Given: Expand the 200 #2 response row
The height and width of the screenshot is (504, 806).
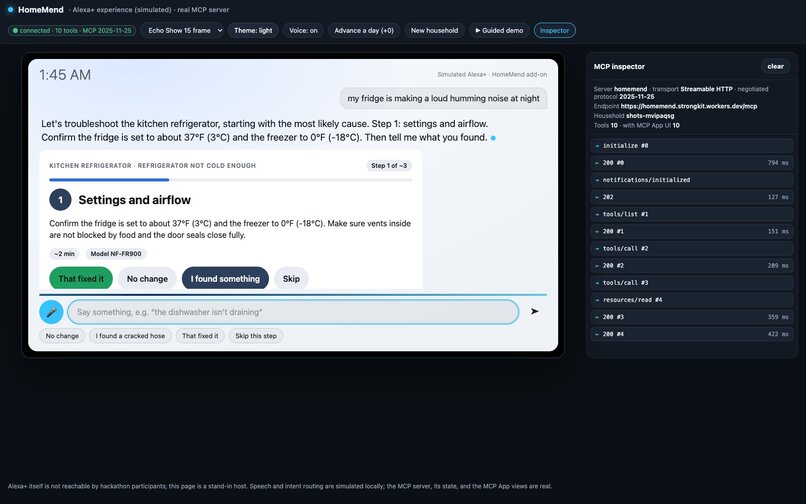Looking at the screenshot, I should pyautogui.click(x=692, y=265).
